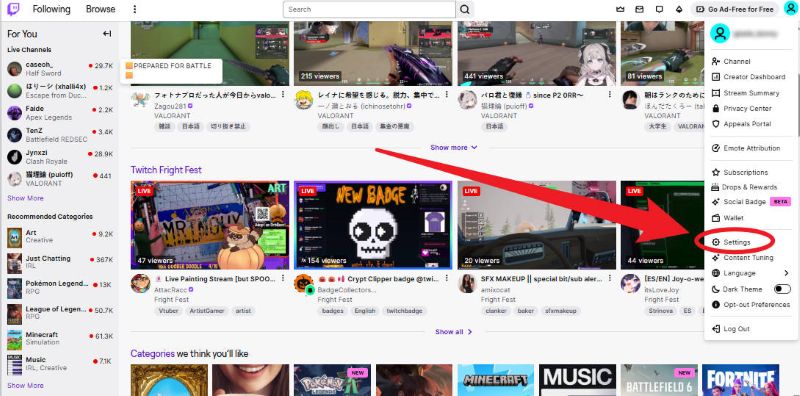This screenshot has width=800, height=396.
Task: Click the twitchbadge tag
Action: (x=404, y=311)
